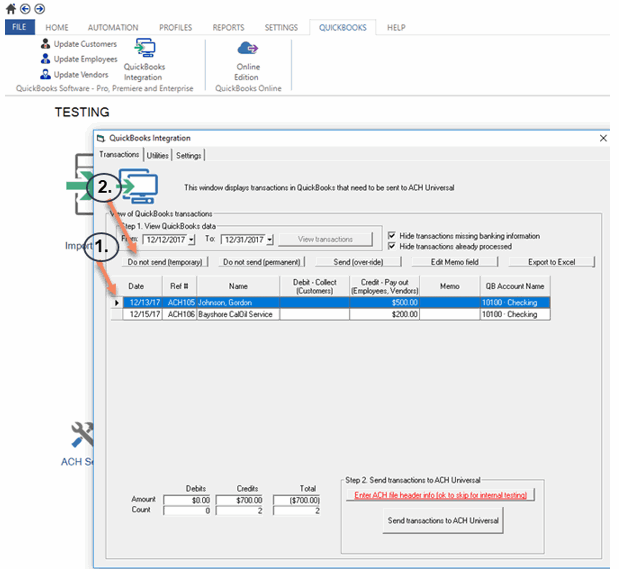
Task: Click Update Vendors in ribbon
Action: 78,74
